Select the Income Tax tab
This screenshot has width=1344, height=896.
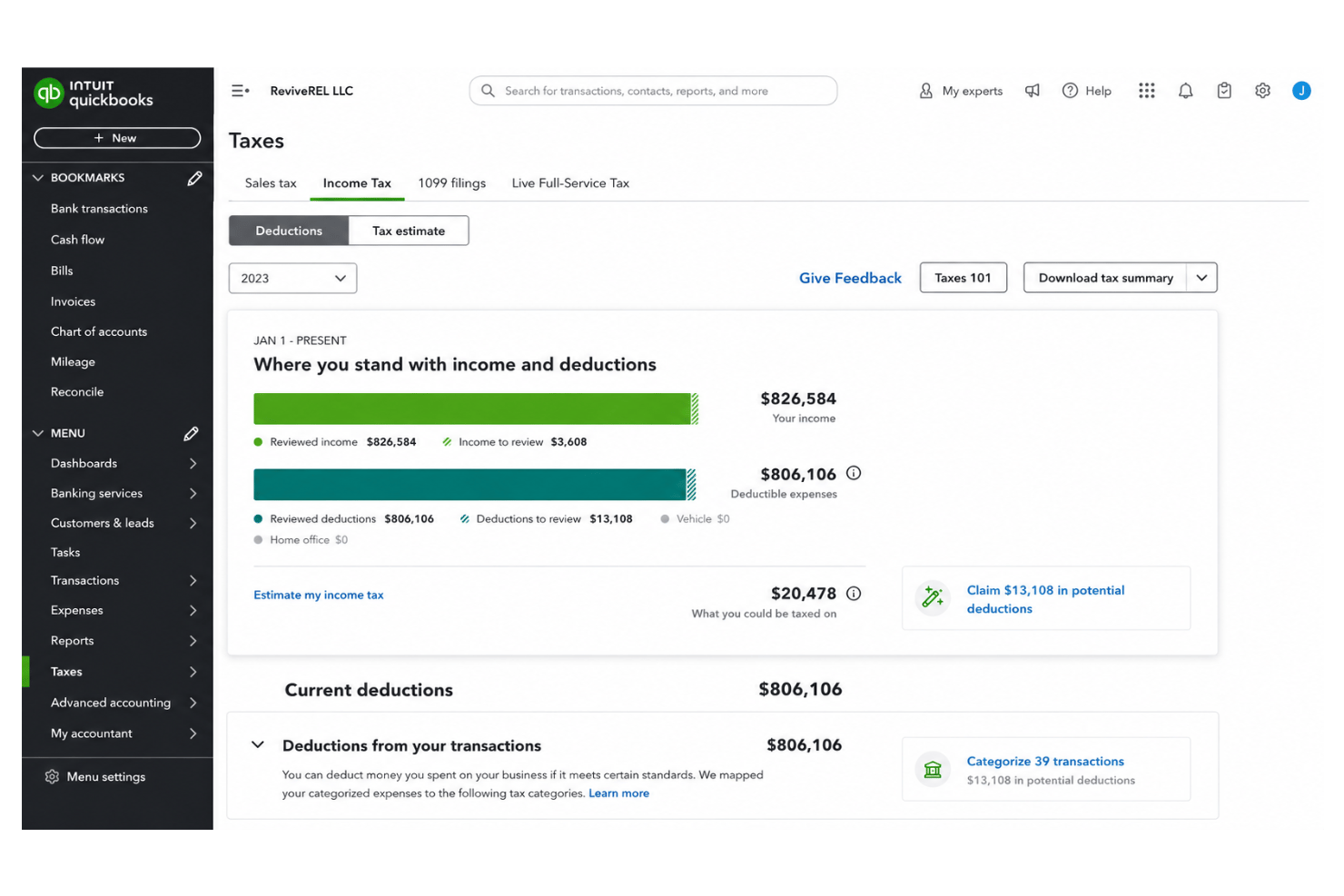(x=357, y=183)
